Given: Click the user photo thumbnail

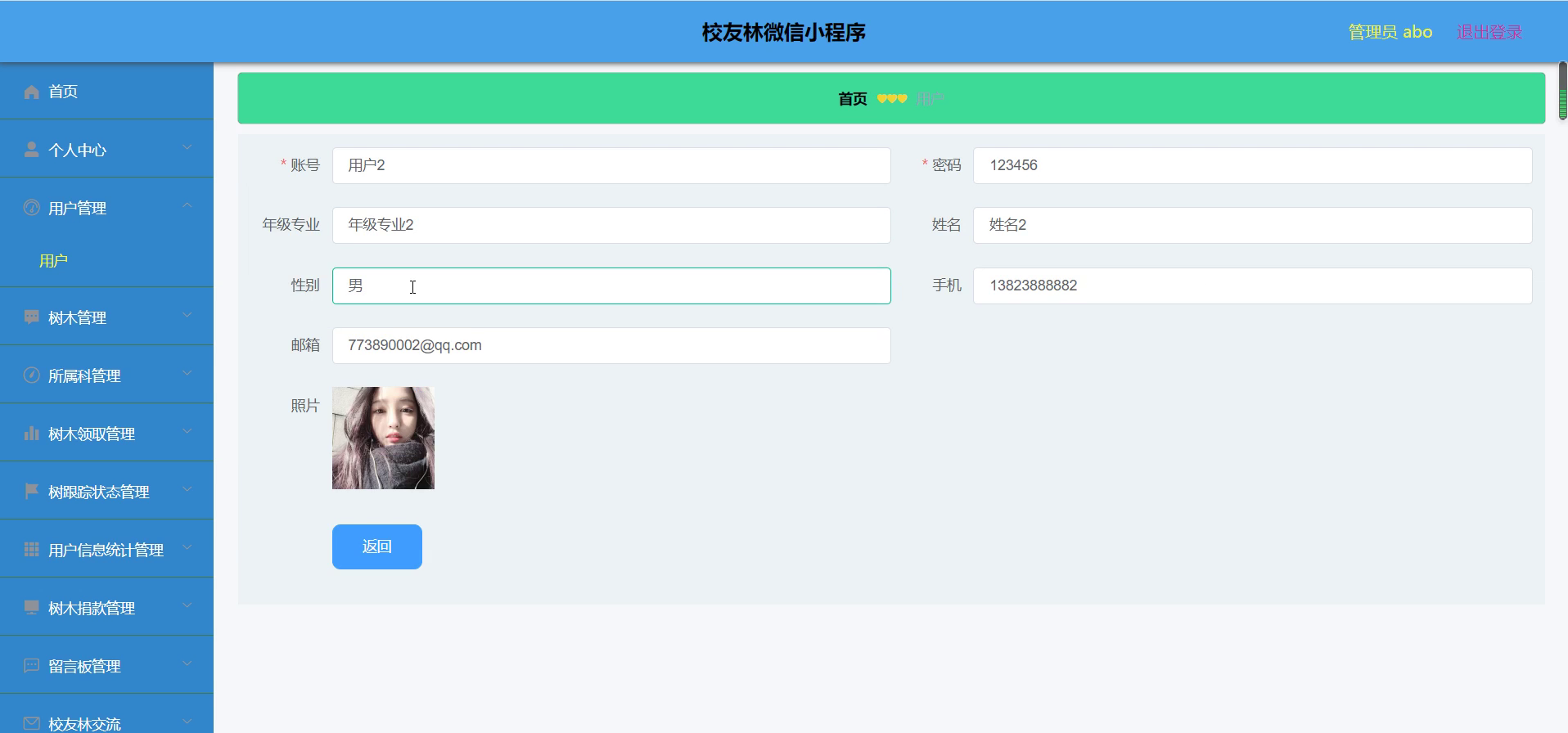Looking at the screenshot, I should (x=383, y=438).
